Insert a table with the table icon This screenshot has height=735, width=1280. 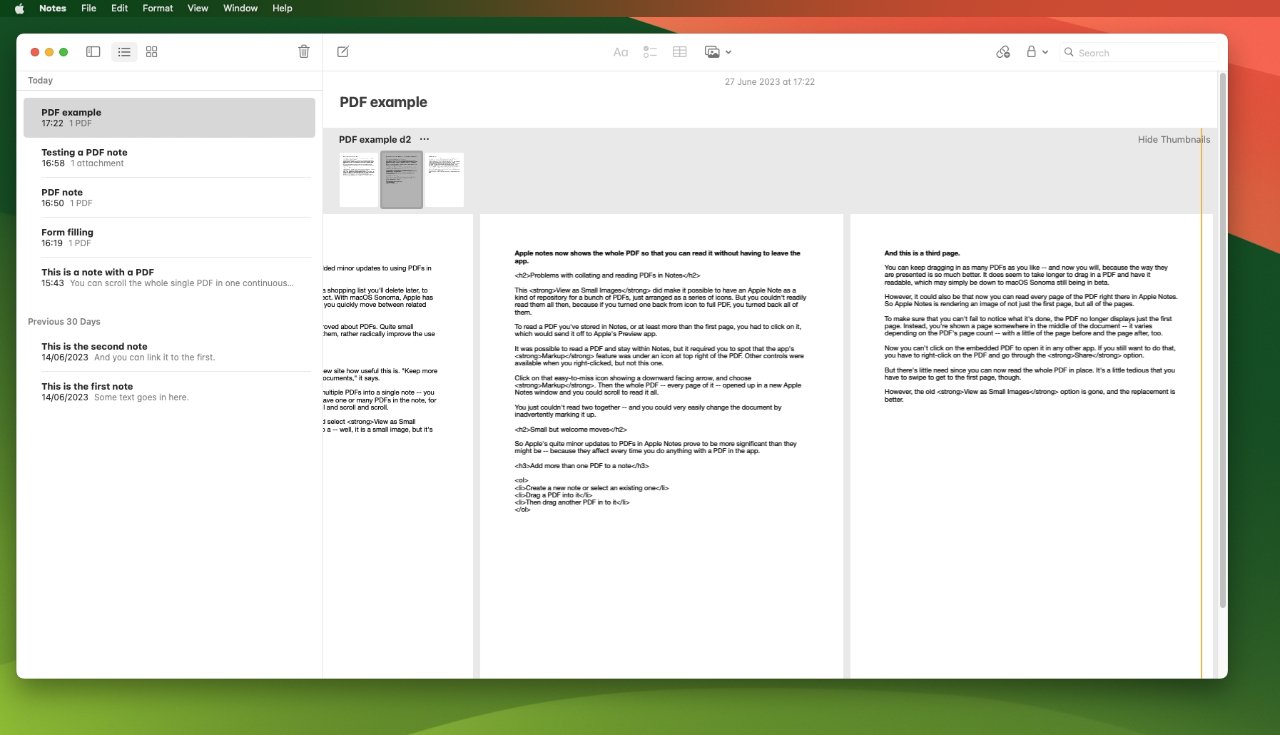point(679,51)
